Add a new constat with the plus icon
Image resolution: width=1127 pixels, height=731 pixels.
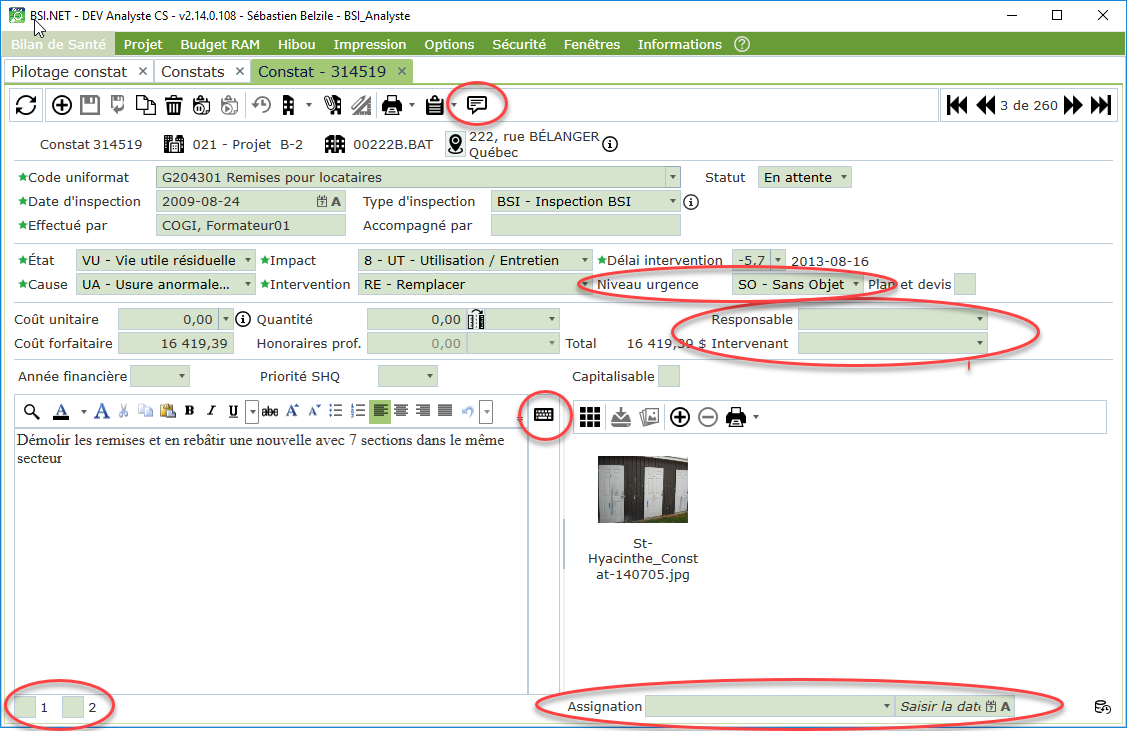click(62, 105)
